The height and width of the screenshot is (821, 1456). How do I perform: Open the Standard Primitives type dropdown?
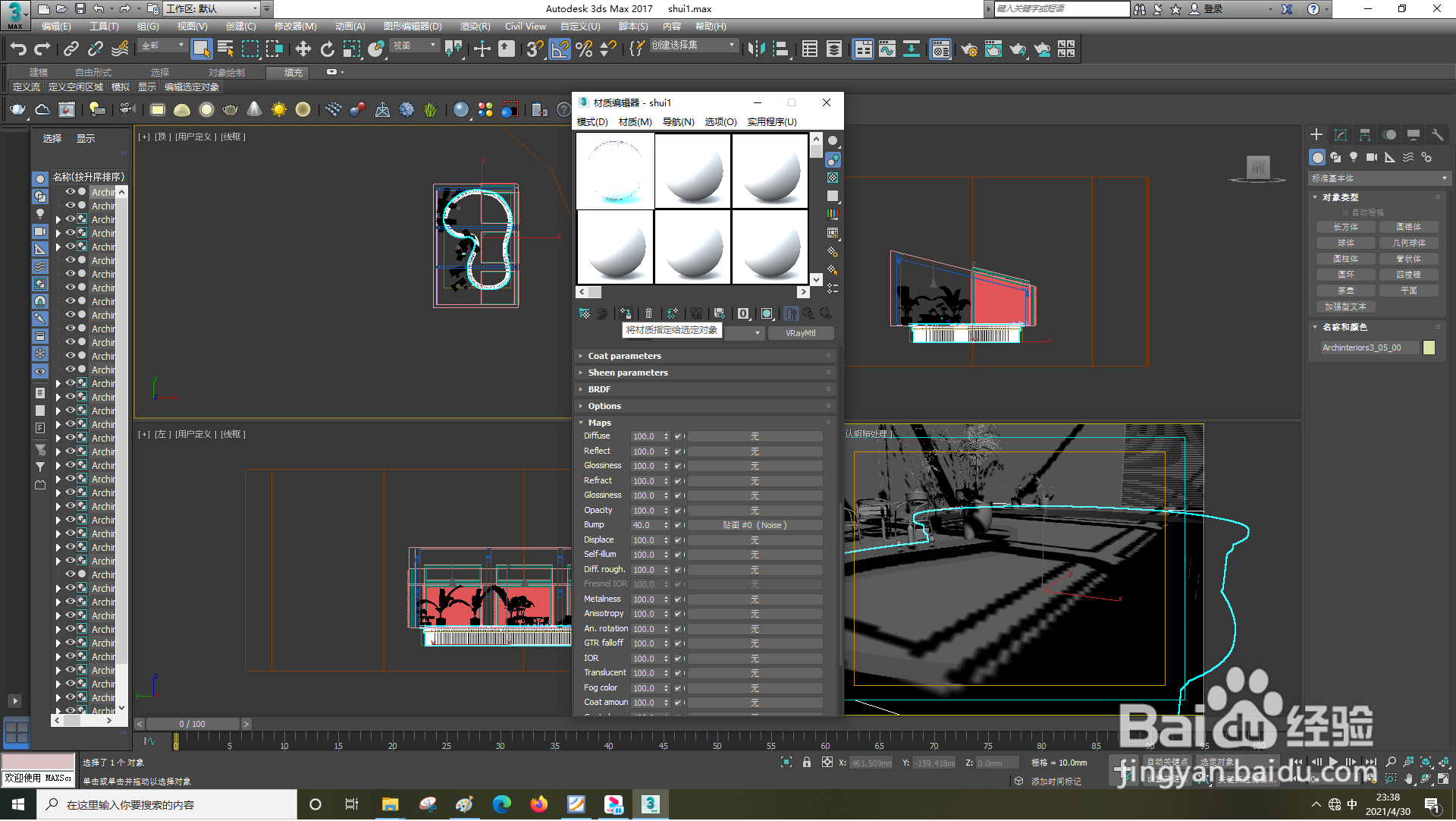tap(1379, 178)
